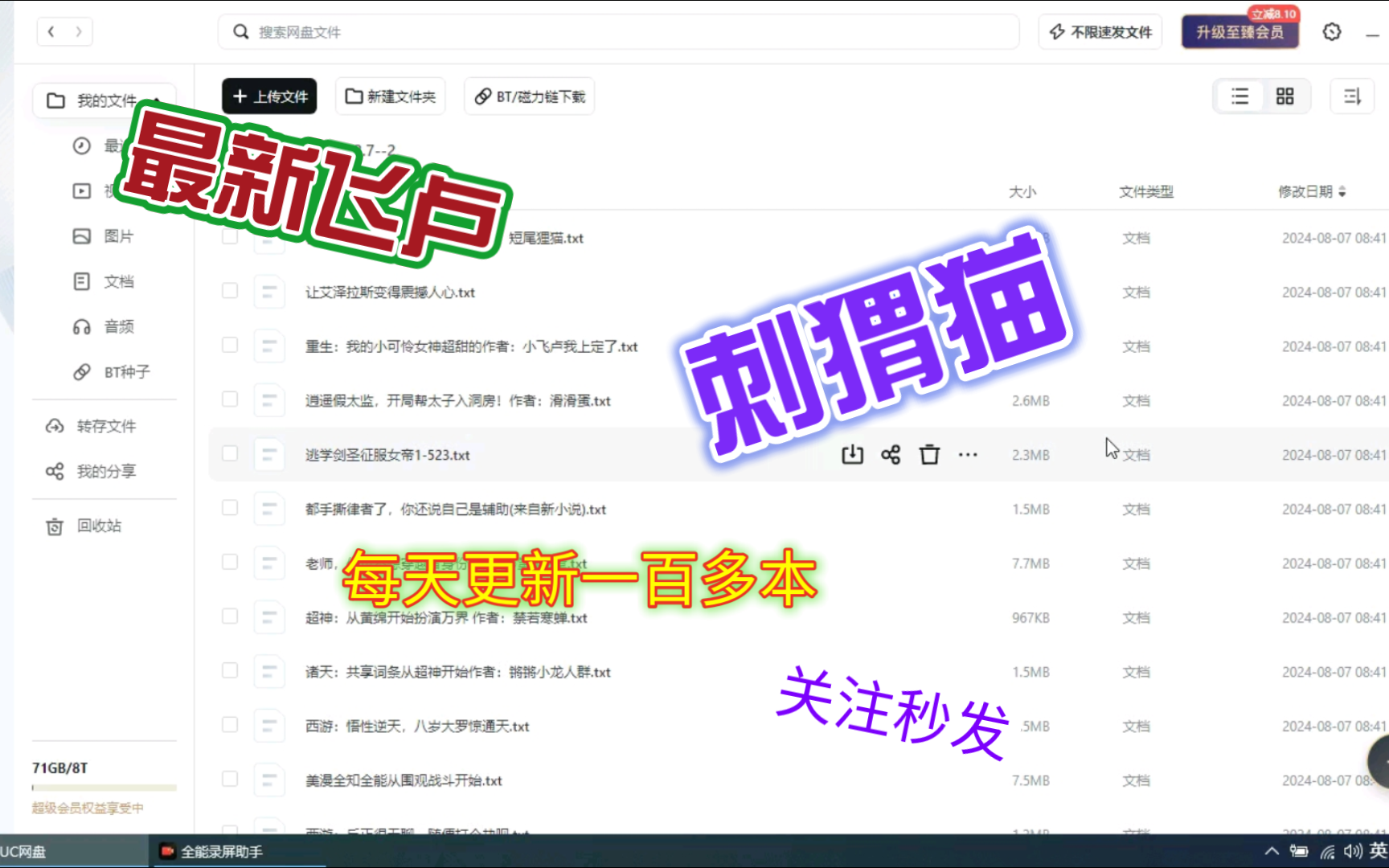Image resolution: width=1389 pixels, height=868 pixels.
Task: Open file 西游：悟性逆天，八岁大罗惊通天.txt
Action: click(x=417, y=727)
